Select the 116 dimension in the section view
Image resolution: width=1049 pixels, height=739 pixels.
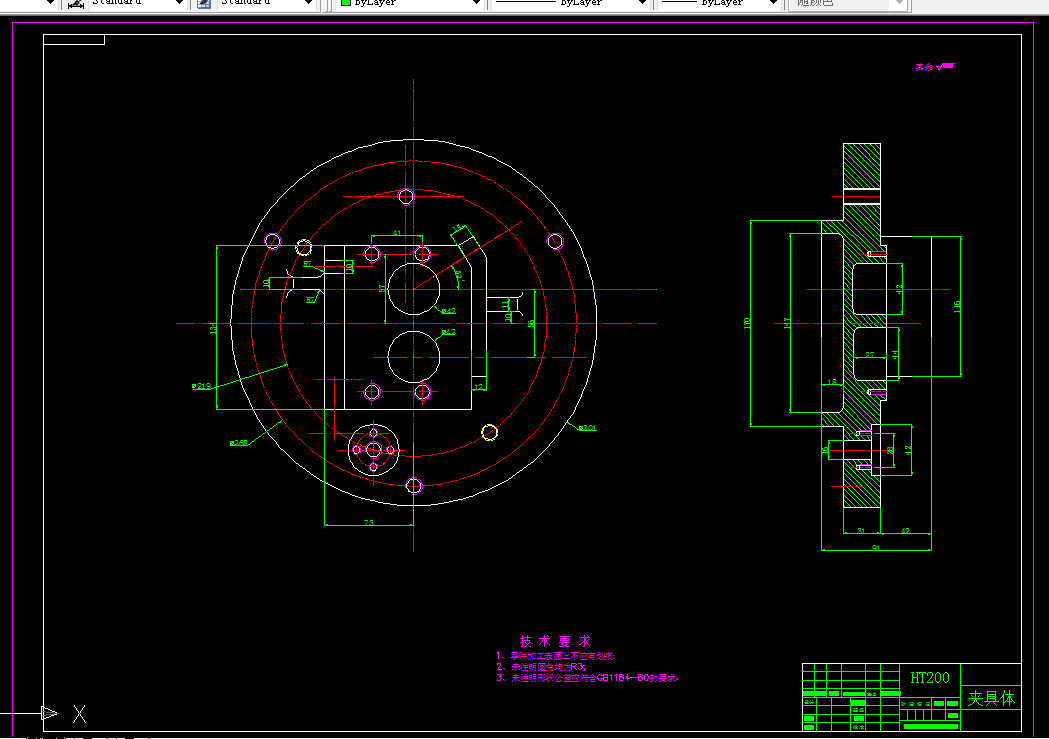[x=957, y=306]
